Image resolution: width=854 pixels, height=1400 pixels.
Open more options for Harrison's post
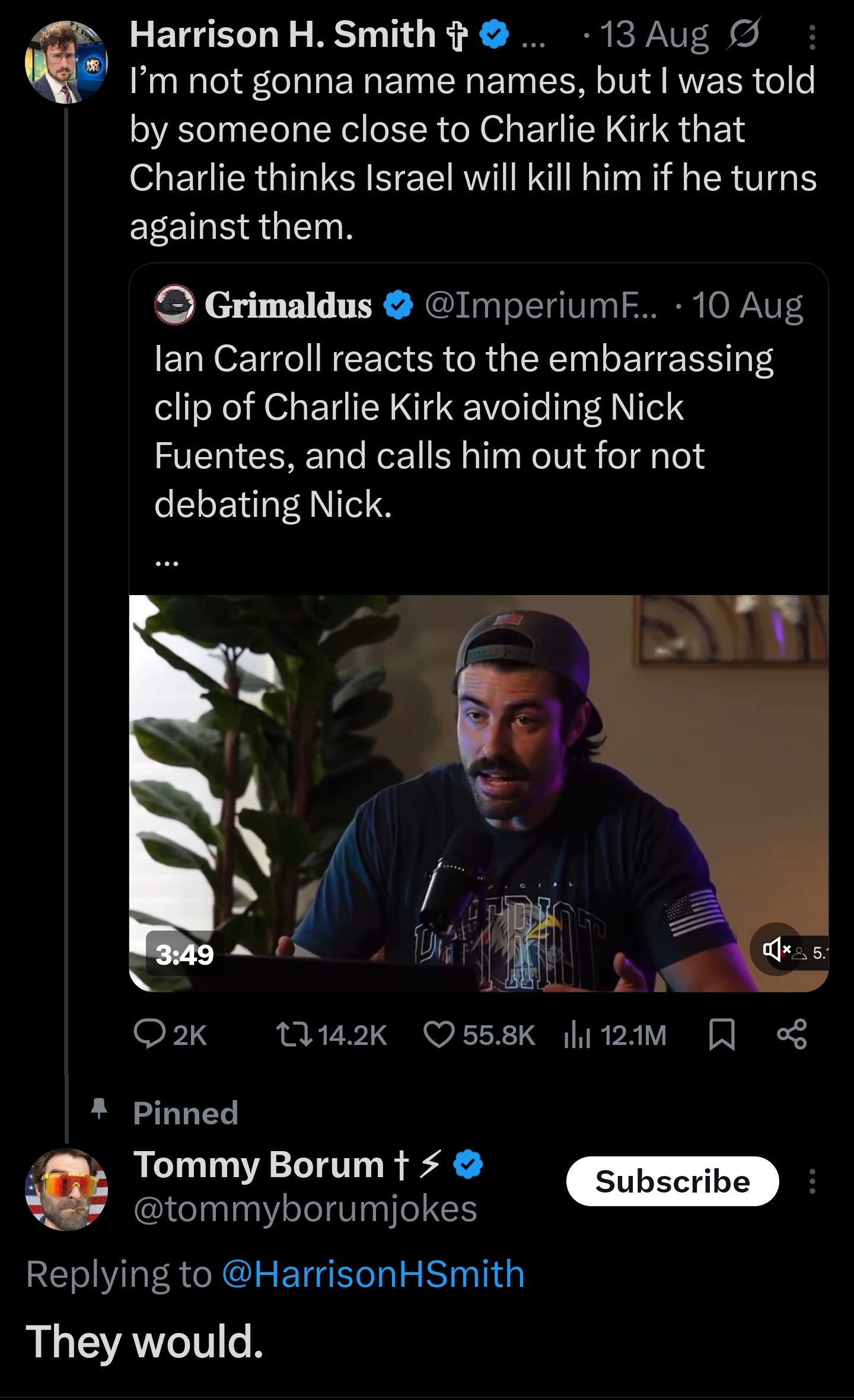812,38
